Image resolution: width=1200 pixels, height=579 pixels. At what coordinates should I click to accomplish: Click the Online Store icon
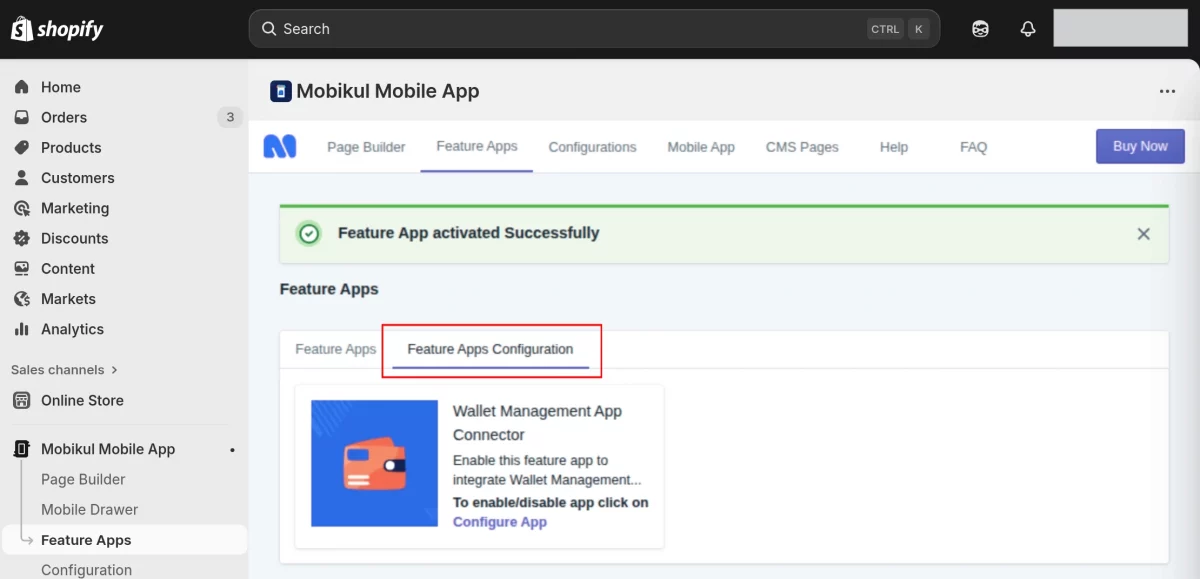[21, 400]
